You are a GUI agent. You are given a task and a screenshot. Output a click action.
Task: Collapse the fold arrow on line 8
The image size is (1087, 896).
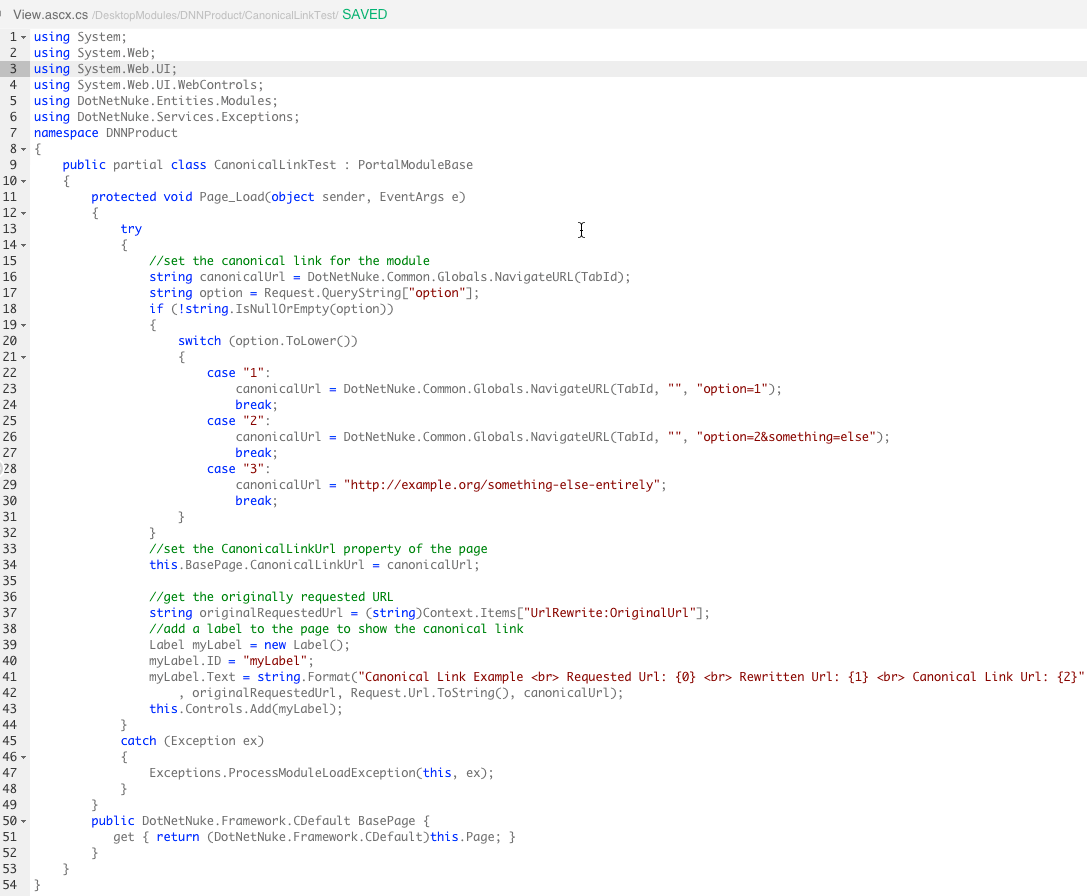[24, 149]
